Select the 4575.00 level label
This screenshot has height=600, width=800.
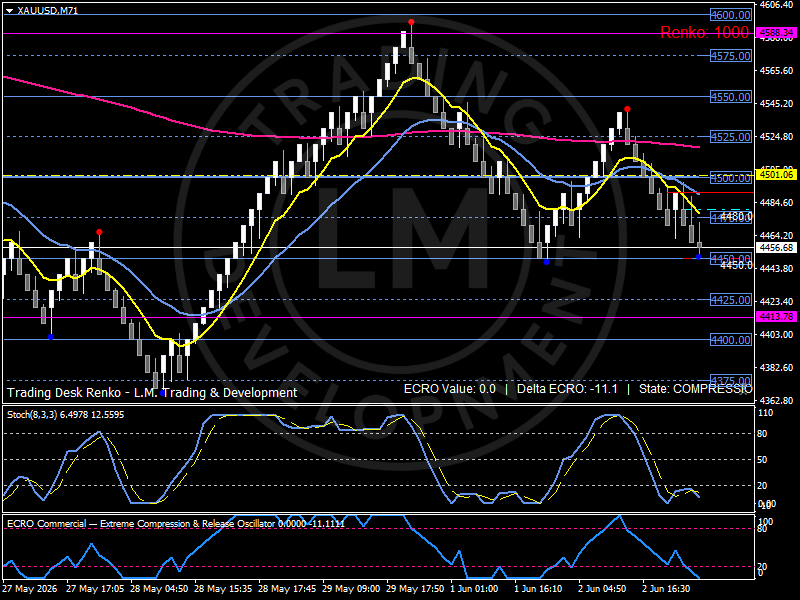[x=731, y=56]
